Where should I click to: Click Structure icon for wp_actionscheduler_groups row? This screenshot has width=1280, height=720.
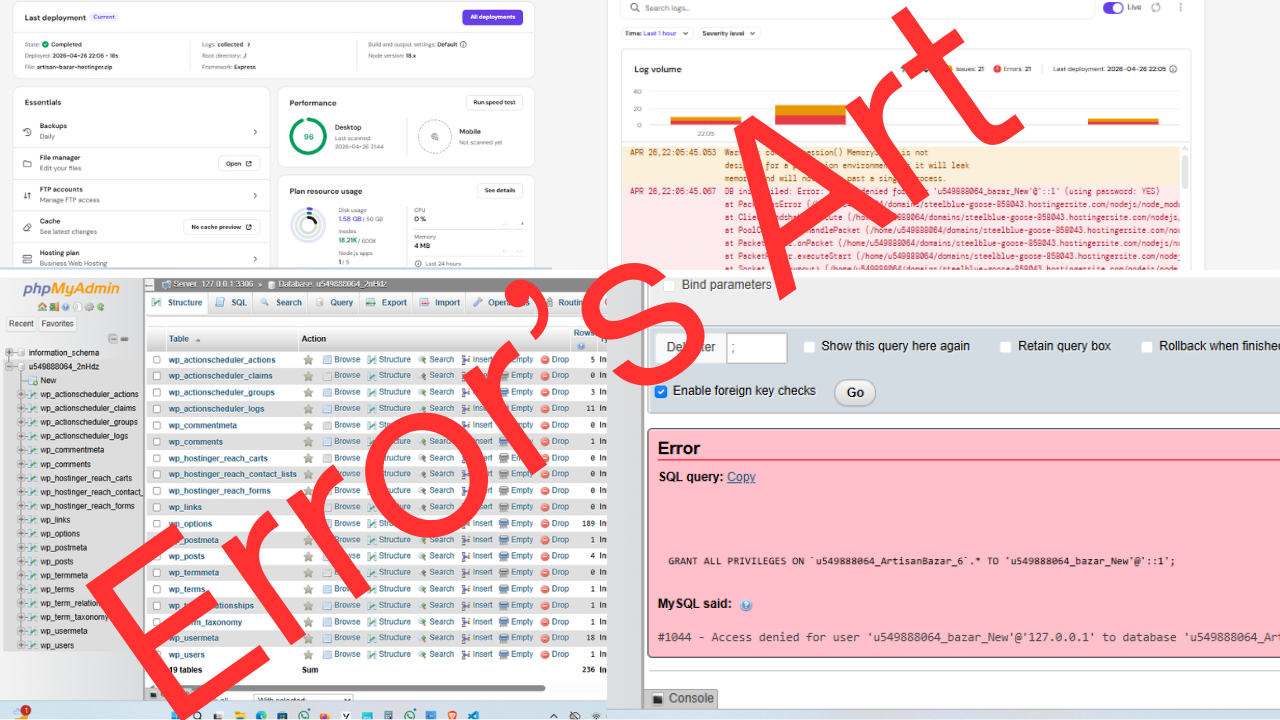click(372, 392)
